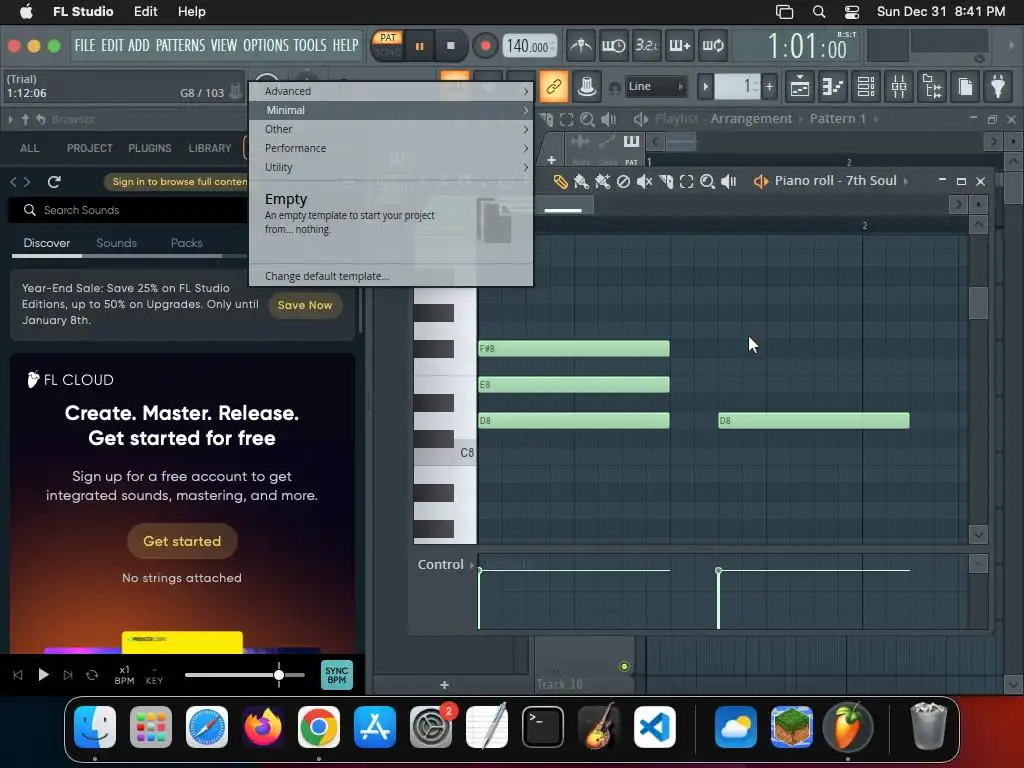Open the FILE menu
Screen dimensions: 1024x768
85,45
